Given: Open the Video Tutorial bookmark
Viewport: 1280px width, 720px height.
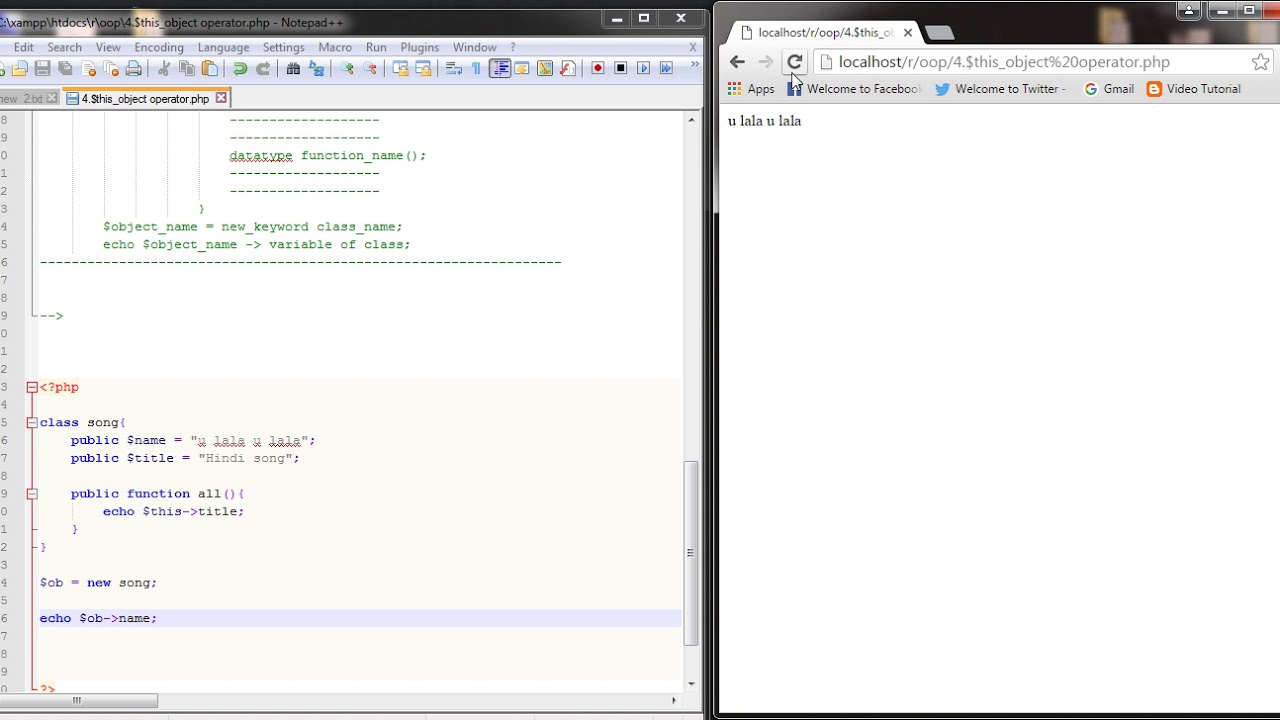Looking at the screenshot, I should pyautogui.click(x=1194, y=89).
